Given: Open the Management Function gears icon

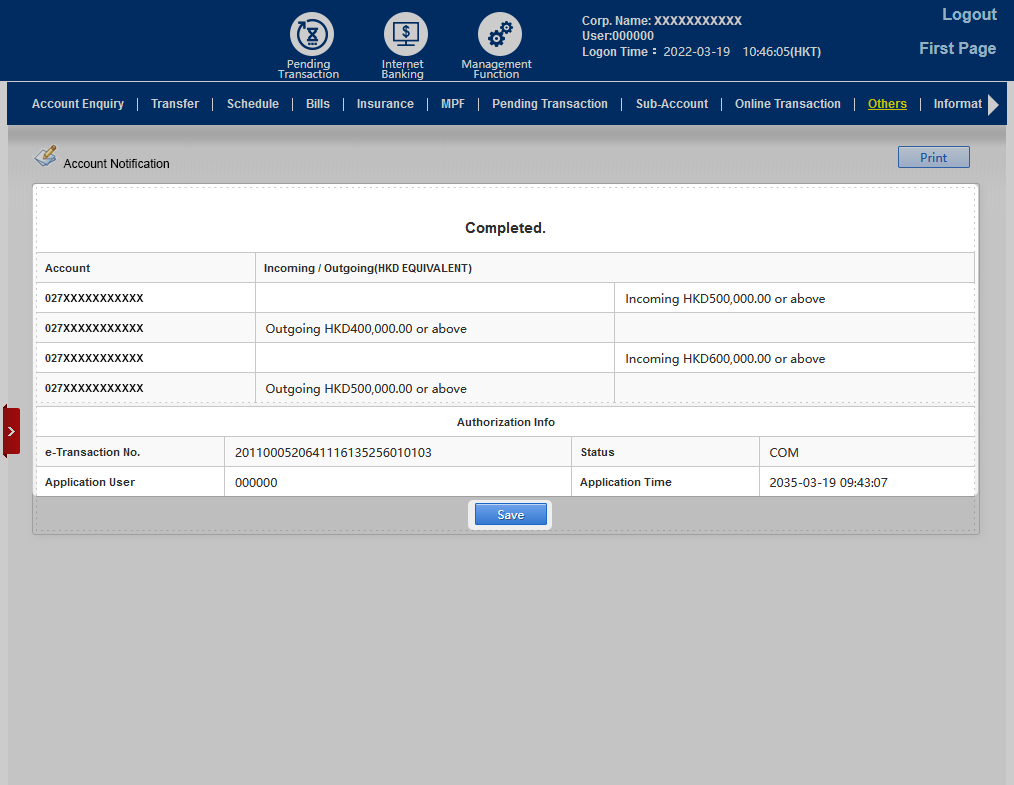Looking at the screenshot, I should click(x=499, y=34).
